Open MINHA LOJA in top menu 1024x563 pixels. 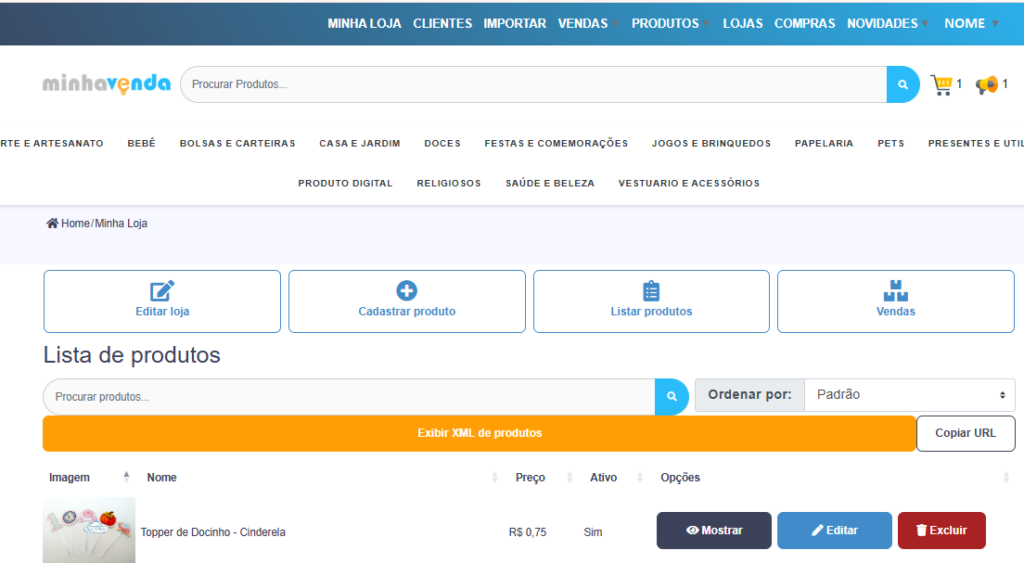click(x=364, y=24)
